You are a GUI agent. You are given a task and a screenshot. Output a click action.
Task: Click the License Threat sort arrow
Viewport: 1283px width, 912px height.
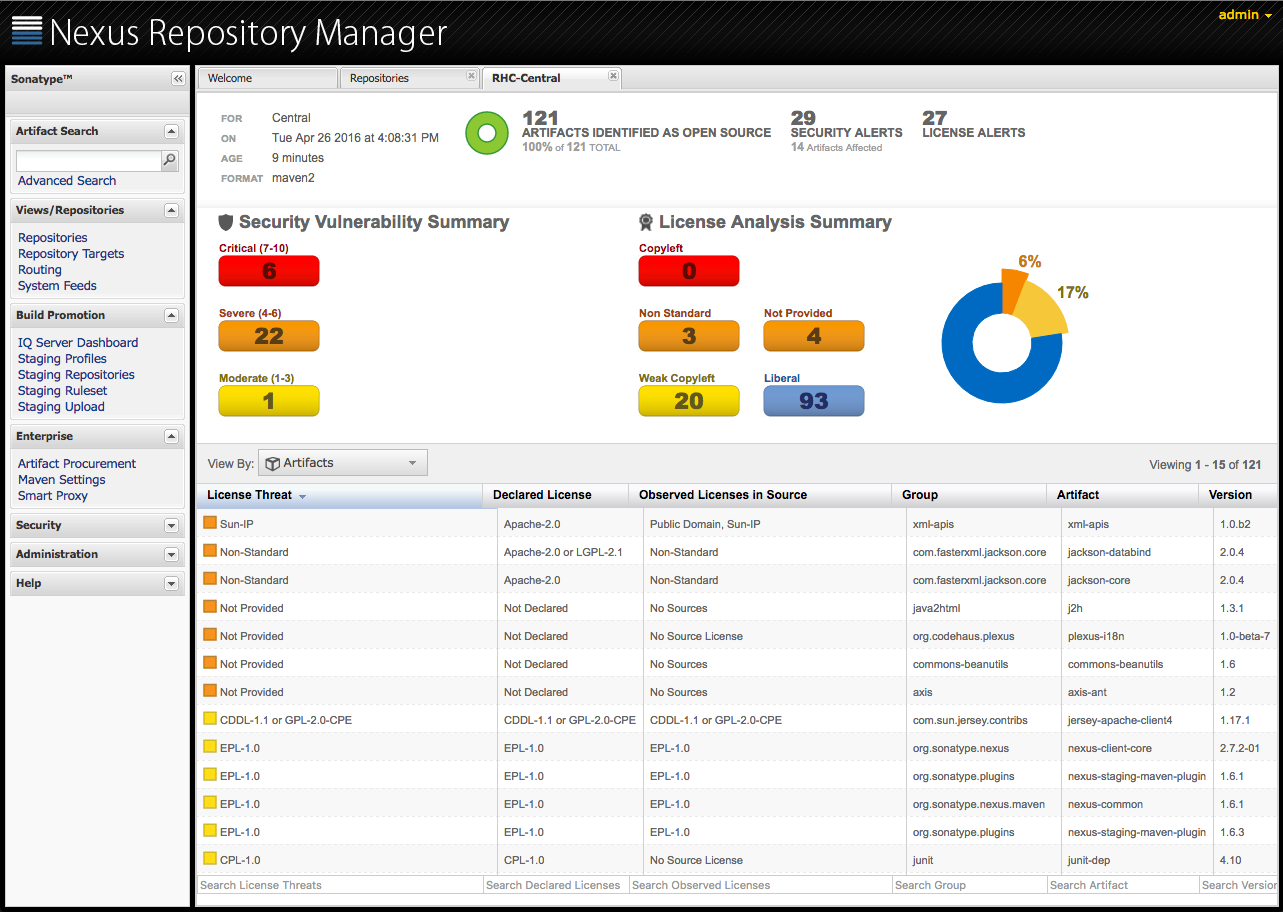pos(302,496)
